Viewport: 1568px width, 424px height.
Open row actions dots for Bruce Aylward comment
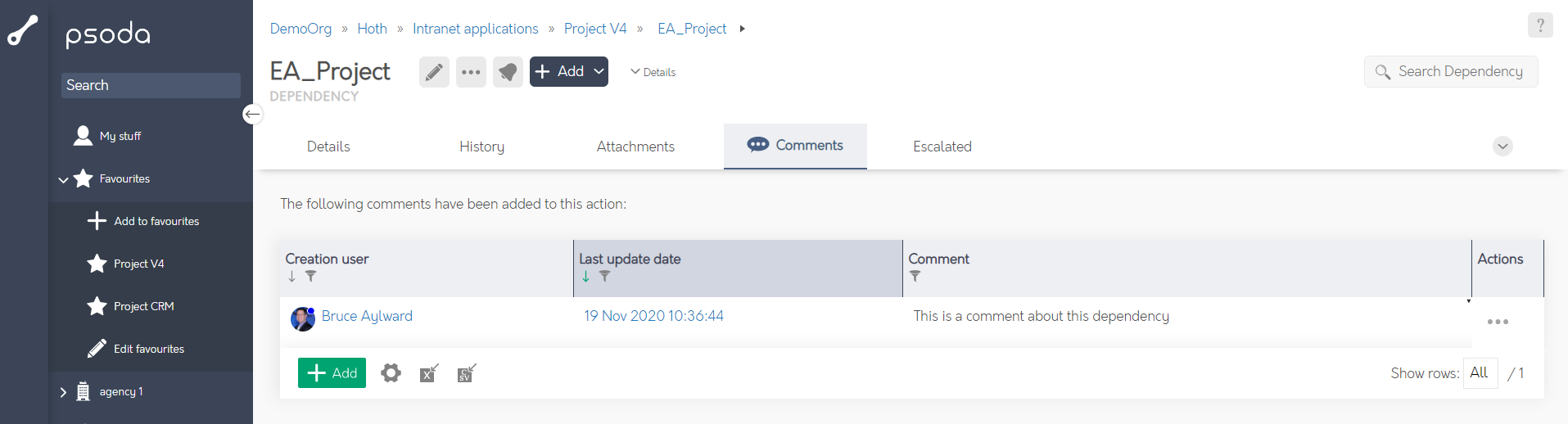(1498, 322)
